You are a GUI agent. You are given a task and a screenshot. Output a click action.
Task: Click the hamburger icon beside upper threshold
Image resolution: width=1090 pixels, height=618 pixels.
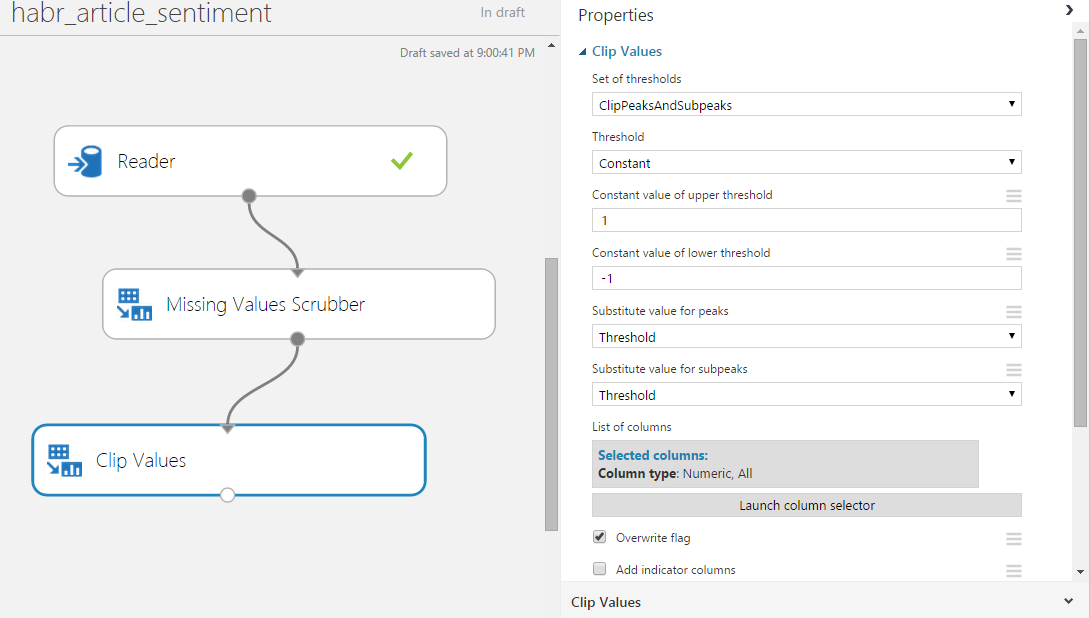click(x=1014, y=196)
